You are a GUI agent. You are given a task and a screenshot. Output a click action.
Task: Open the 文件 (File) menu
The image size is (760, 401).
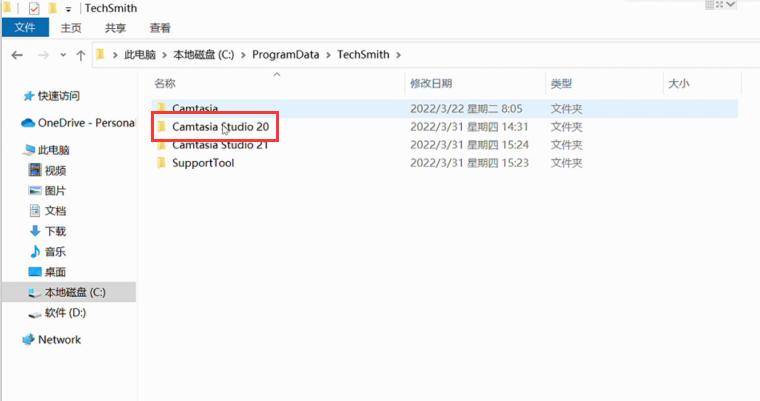pos(25,28)
